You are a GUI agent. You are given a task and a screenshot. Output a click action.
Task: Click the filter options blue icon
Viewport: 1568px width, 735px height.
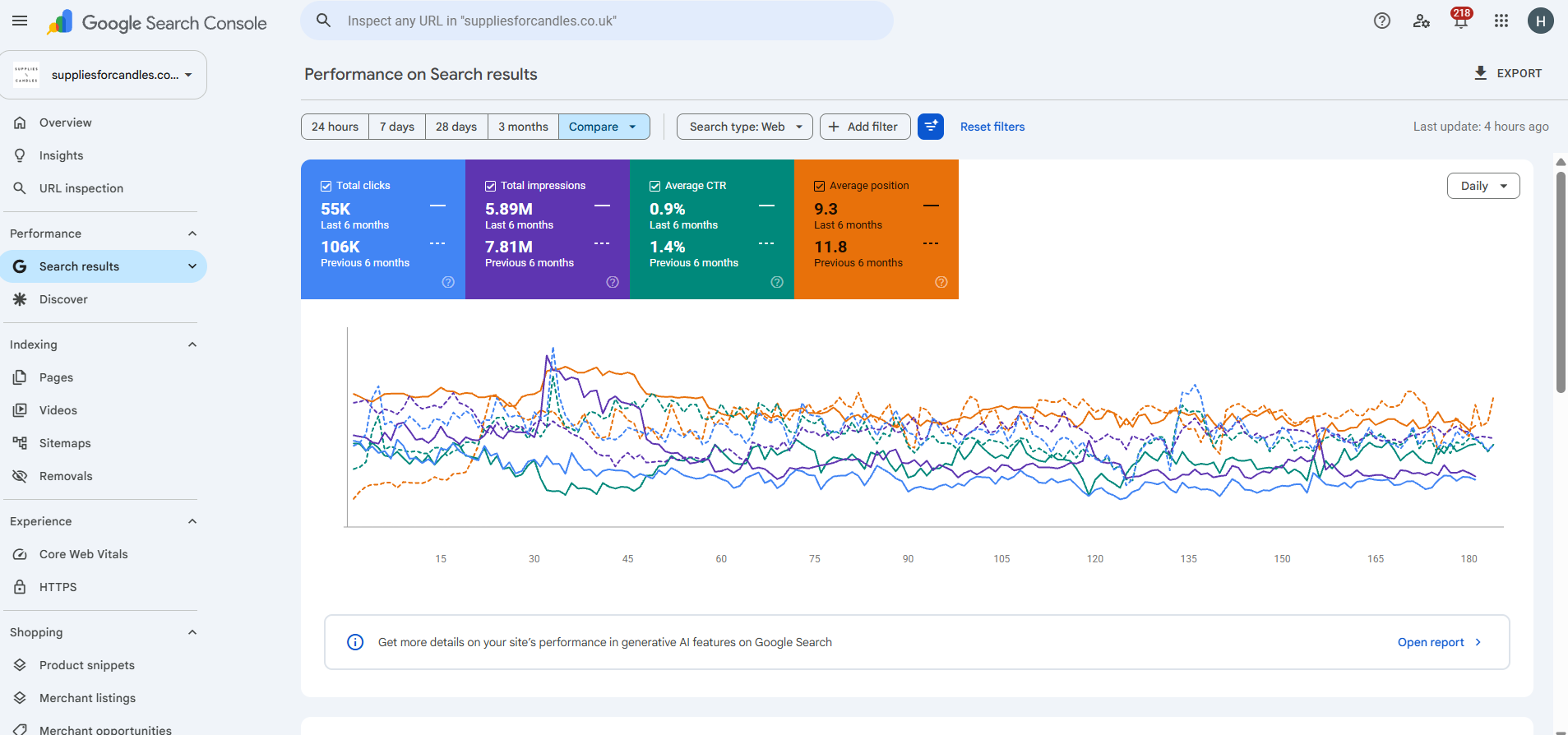[931, 127]
